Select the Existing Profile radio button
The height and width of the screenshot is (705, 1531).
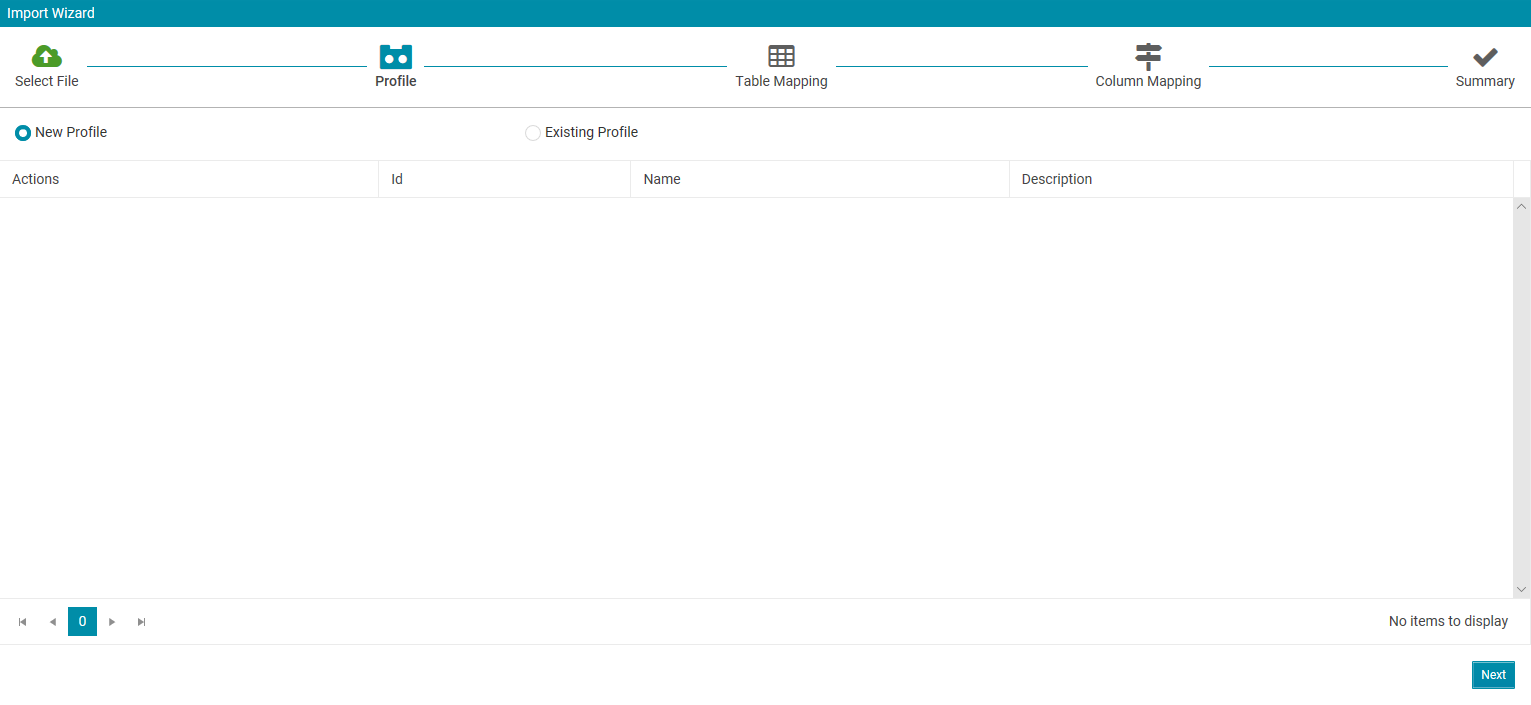[533, 133]
